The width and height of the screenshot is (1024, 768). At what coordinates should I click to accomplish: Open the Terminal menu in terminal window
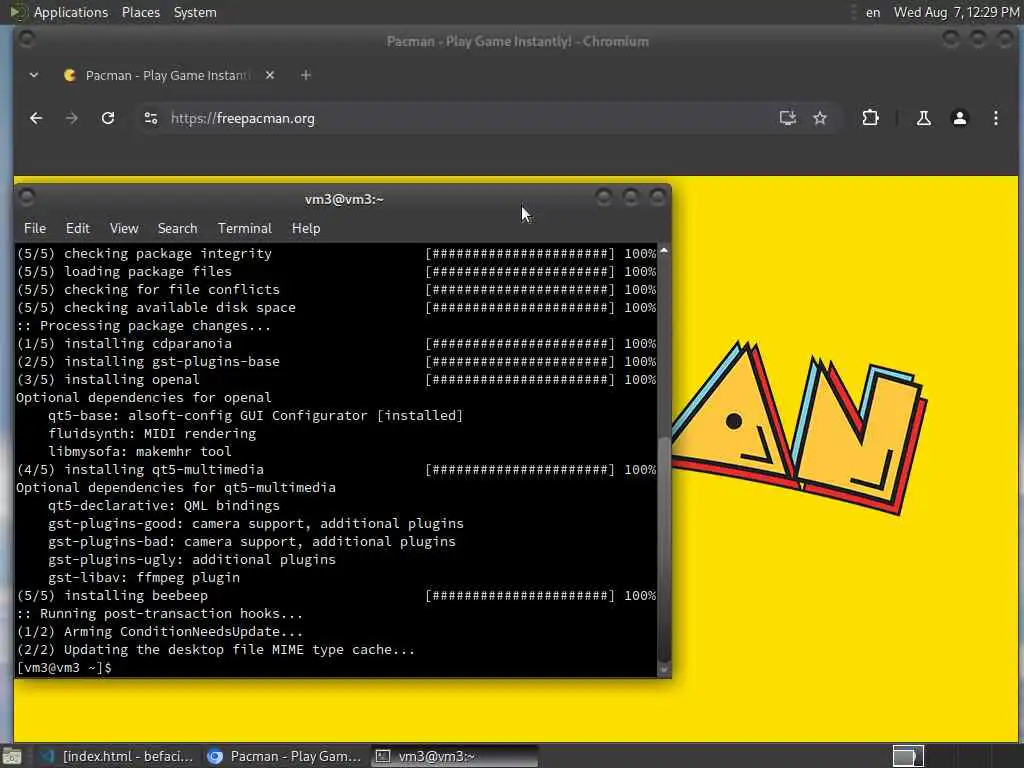[245, 228]
